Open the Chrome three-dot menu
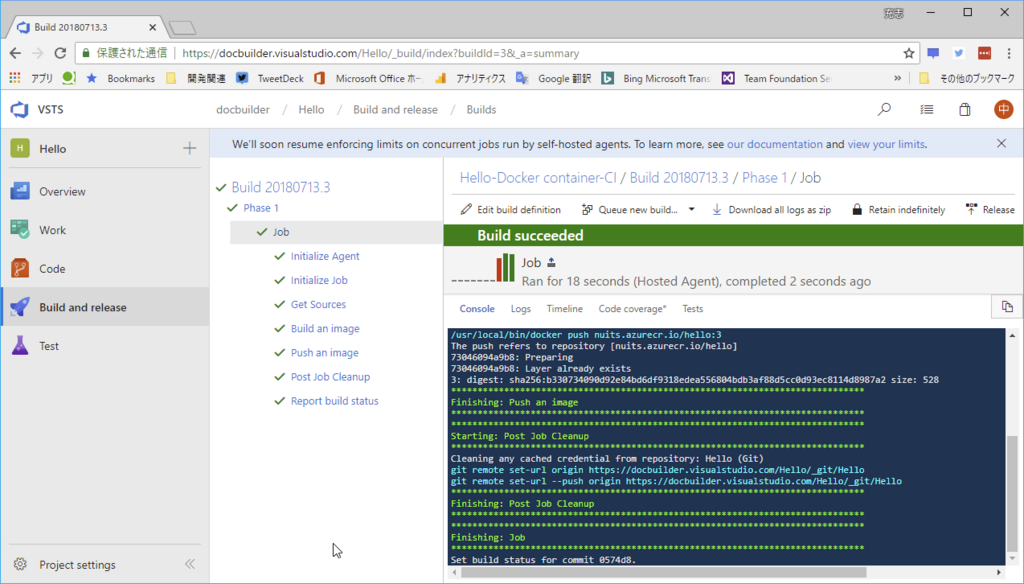Screen dimensions: 1024x584 (1010, 54)
